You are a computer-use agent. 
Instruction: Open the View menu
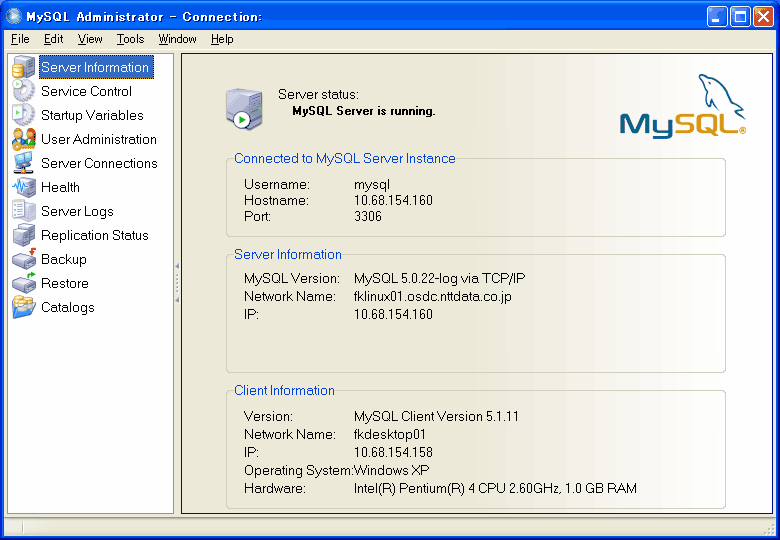90,39
